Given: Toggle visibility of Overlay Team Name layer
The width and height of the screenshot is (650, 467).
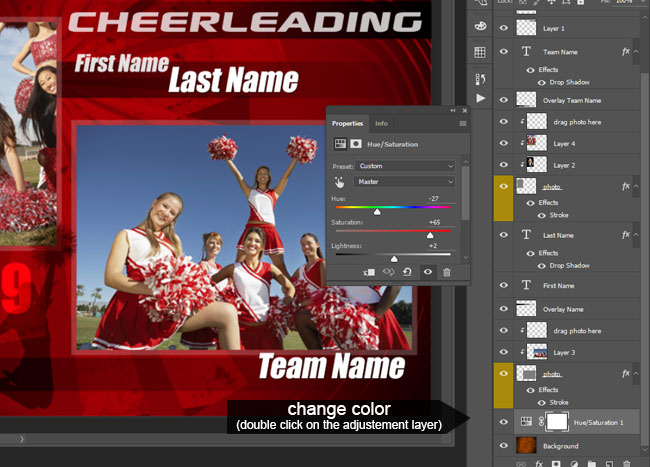Looking at the screenshot, I should tap(504, 100).
